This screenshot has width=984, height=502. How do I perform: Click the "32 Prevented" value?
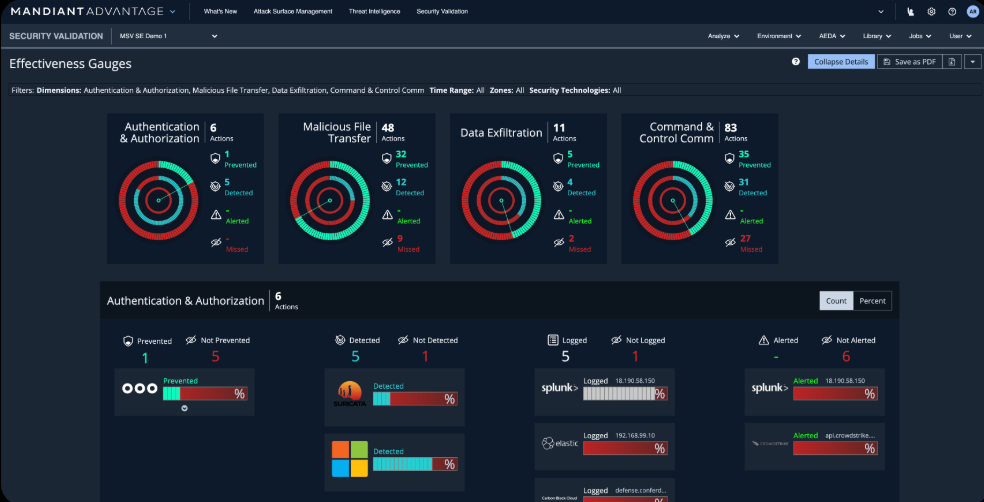tap(412, 159)
